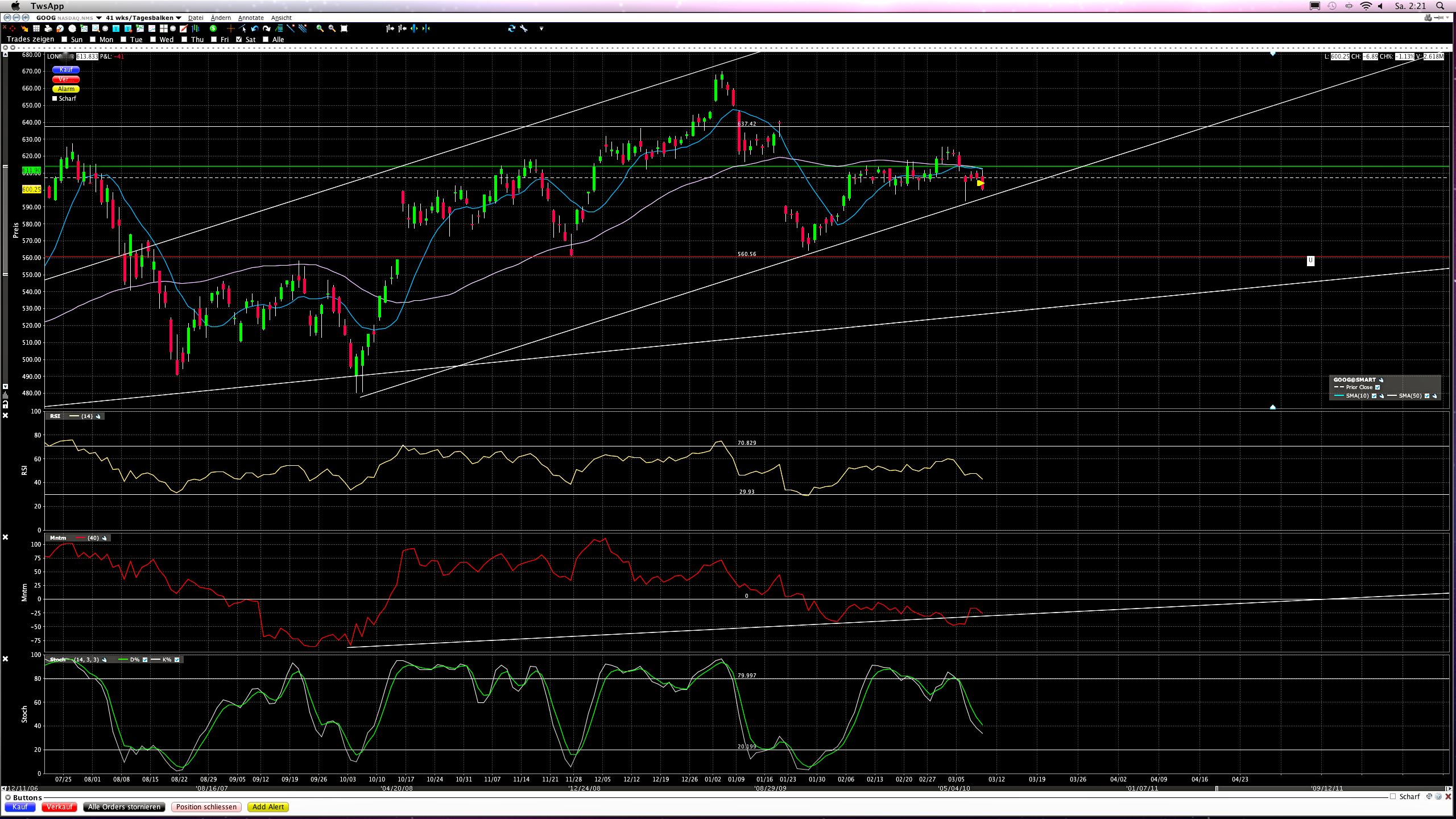Toggle the Prior Close checkbox in legend
The width and height of the screenshot is (1456, 819).
(x=1378, y=387)
